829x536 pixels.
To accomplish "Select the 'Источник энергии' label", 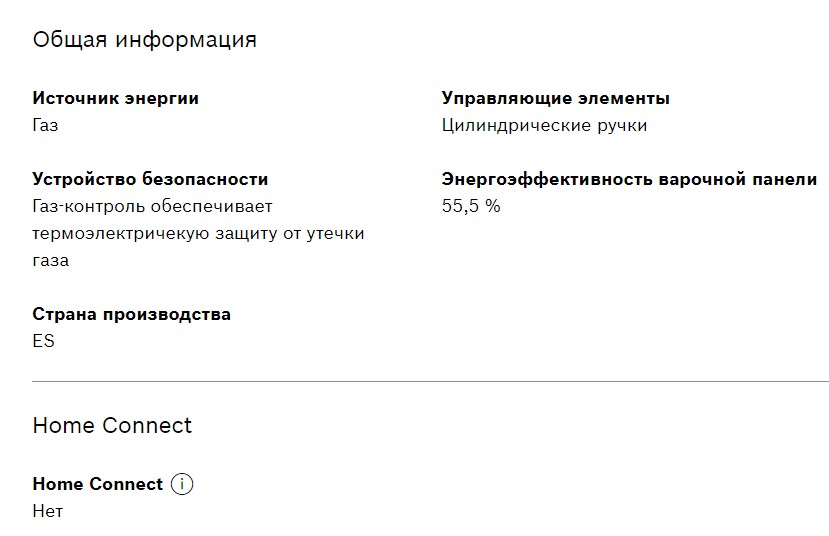I will click(x=115, y=98).
